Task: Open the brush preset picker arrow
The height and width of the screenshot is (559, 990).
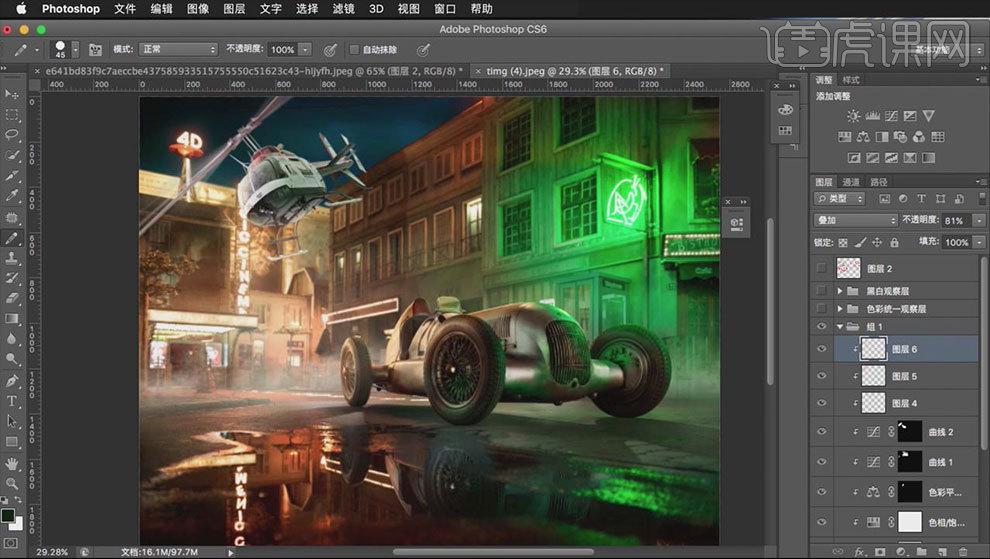Action: coord(75,49)
